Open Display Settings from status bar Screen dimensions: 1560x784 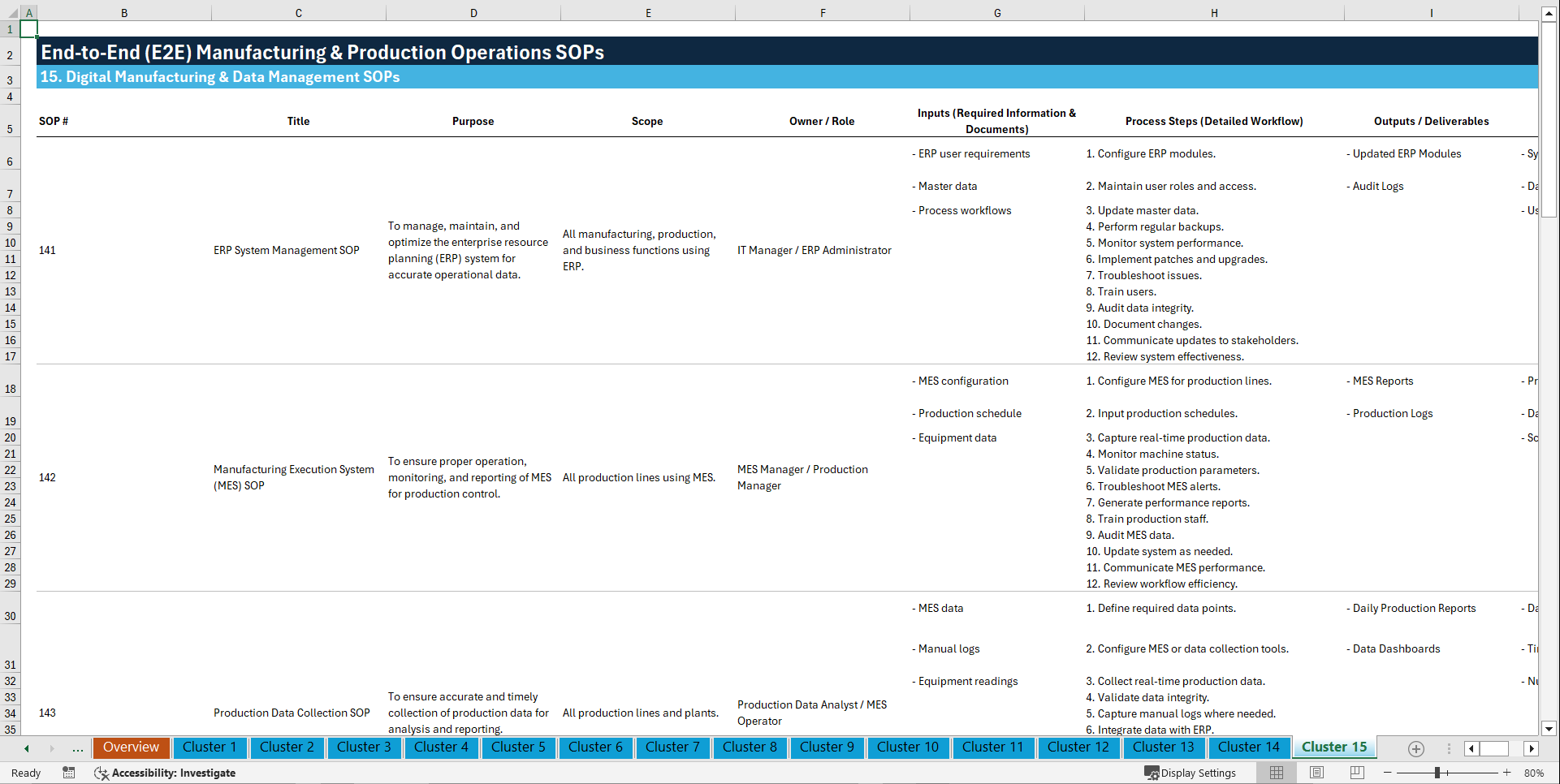pyautogui.click(x=1191, y=773)
